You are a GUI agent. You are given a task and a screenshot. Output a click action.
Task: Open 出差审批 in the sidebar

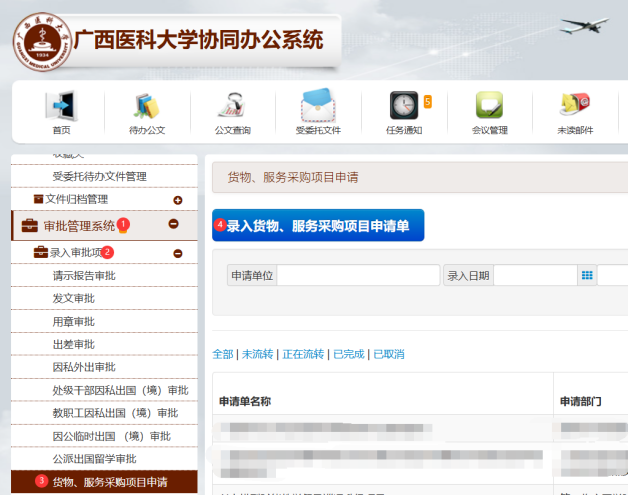click(x=74, y=345)
